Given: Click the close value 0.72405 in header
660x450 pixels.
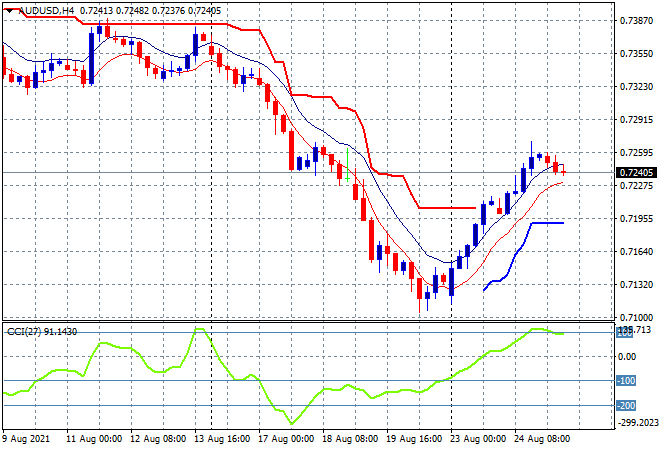Looking at the screenshot, I should coord(204,11).
